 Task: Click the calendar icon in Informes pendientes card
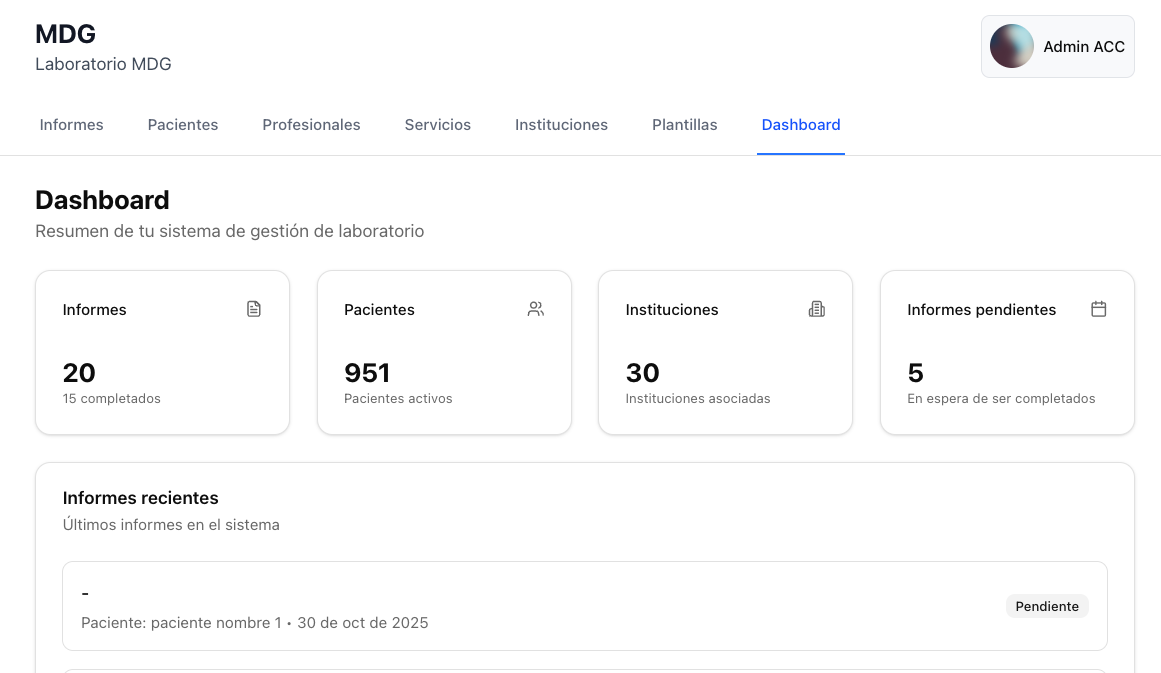[x=1098, y=309]
